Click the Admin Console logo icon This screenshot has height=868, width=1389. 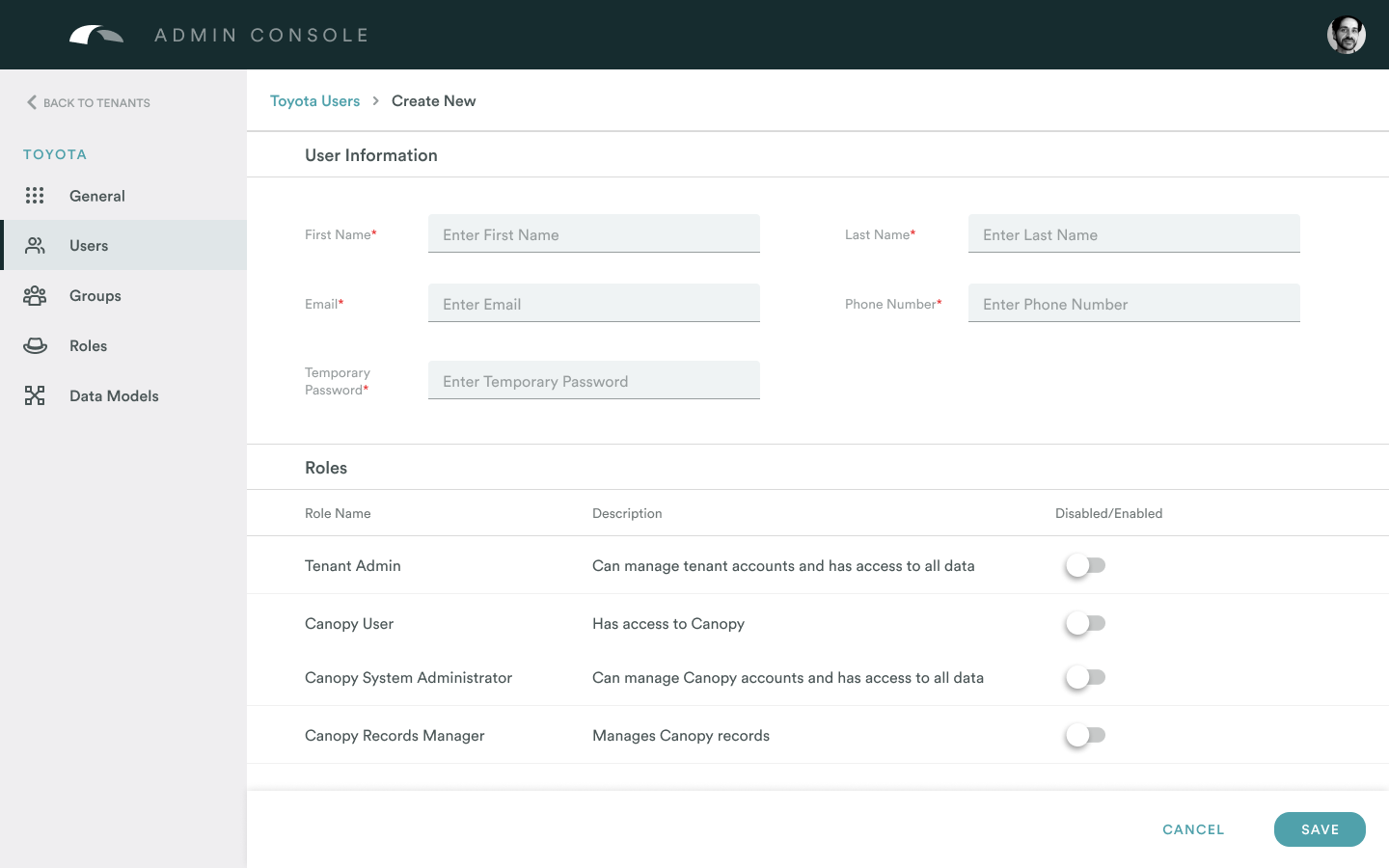pos(96,35)
